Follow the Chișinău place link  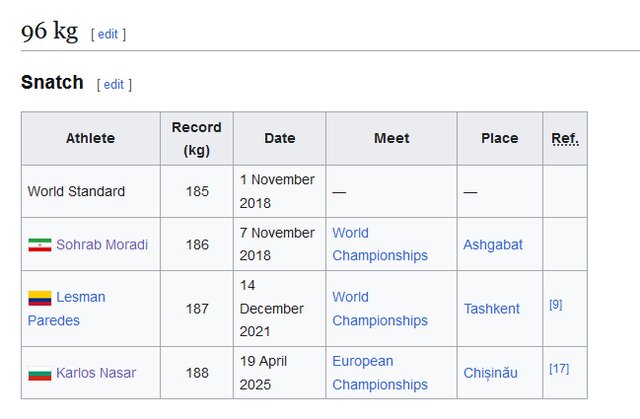pos(490,373)
